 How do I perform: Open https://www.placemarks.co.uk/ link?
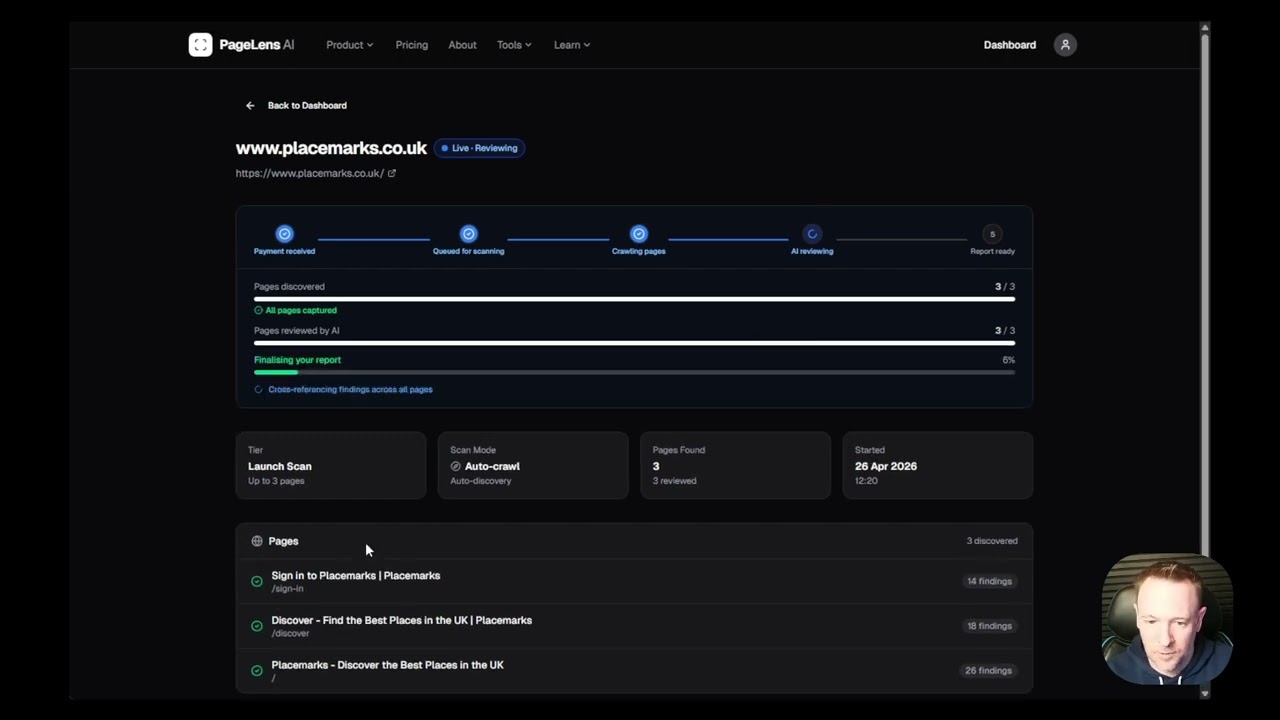pyautogui.click(x=309, y=173)
